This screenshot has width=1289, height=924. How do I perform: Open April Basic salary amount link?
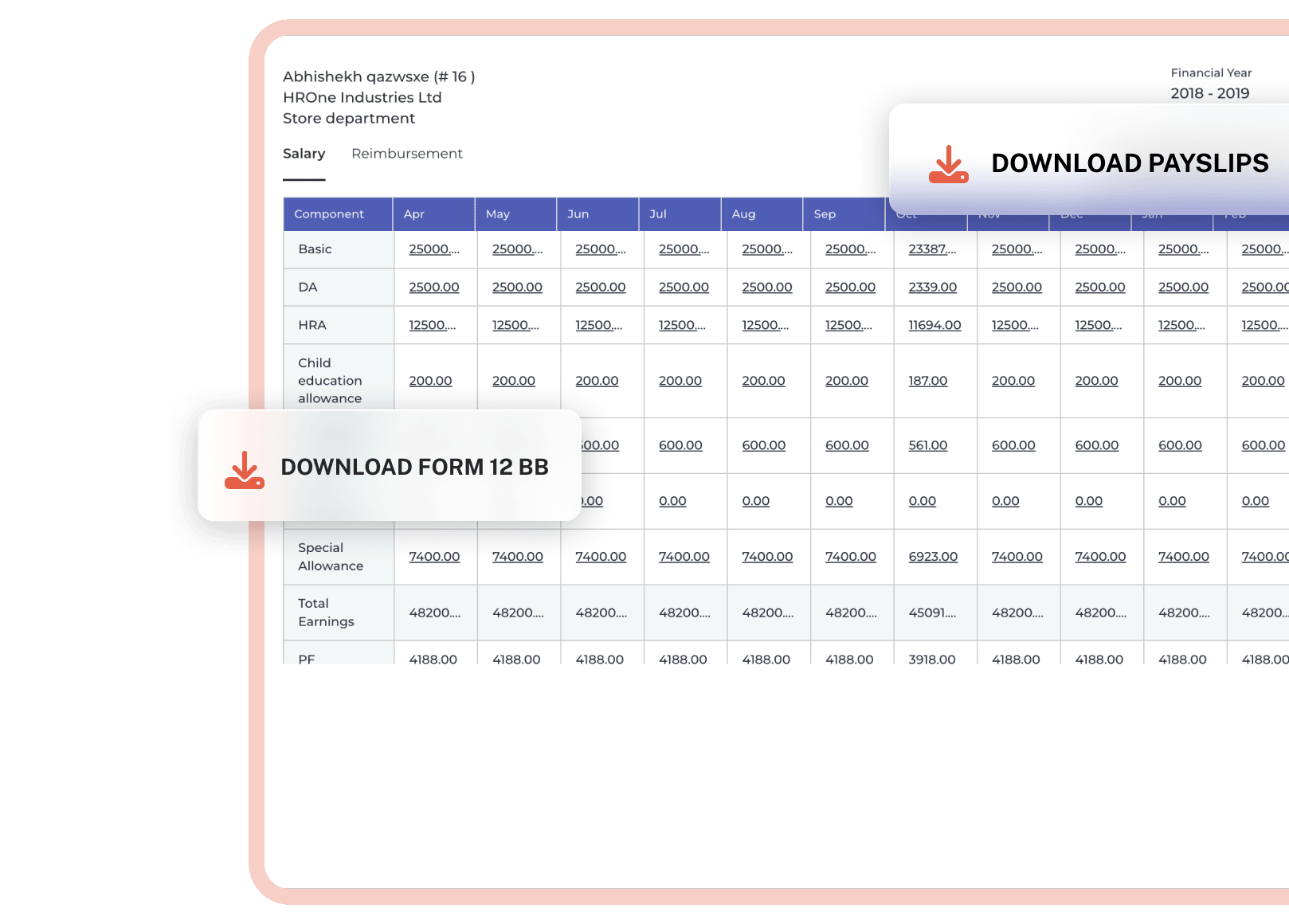point(433,249)
